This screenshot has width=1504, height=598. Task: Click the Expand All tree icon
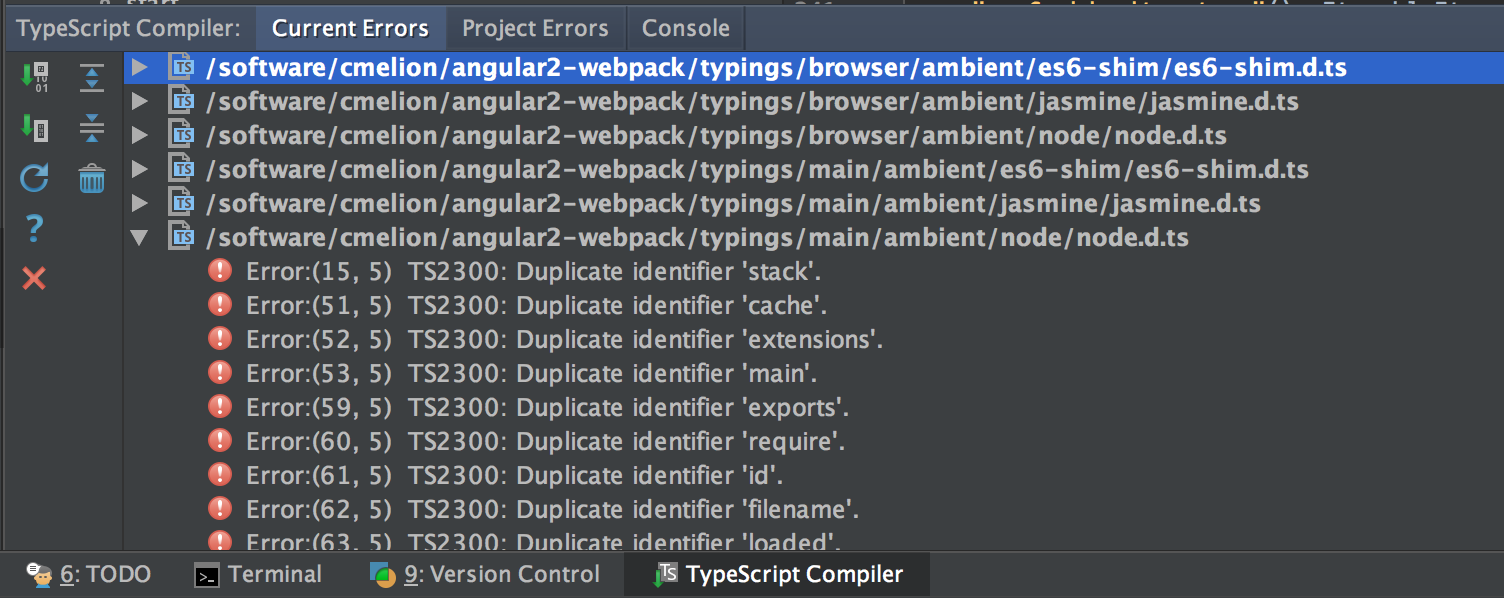point(91,77)
